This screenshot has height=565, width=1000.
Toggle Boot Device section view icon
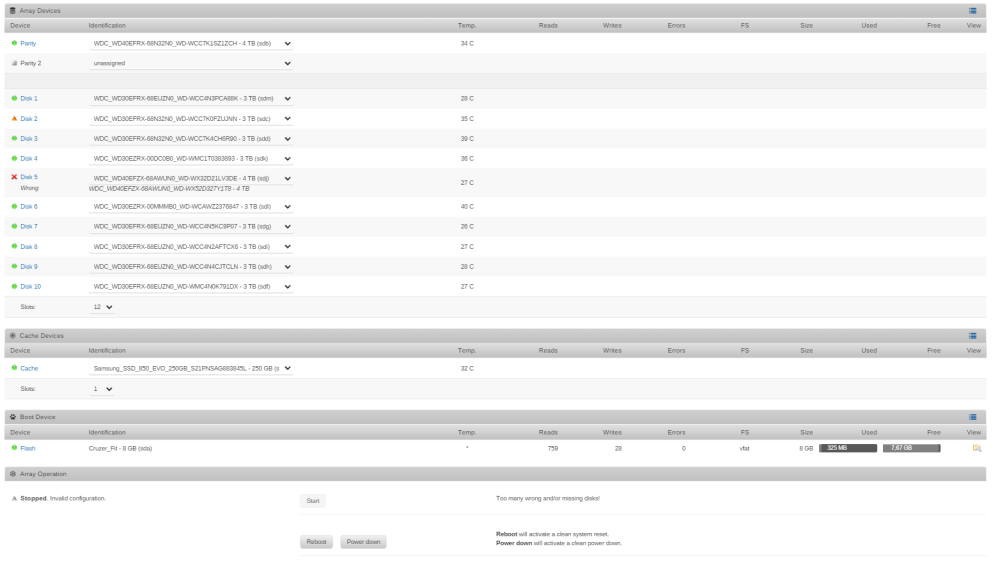pyautogui.click(x=973, y=417)
